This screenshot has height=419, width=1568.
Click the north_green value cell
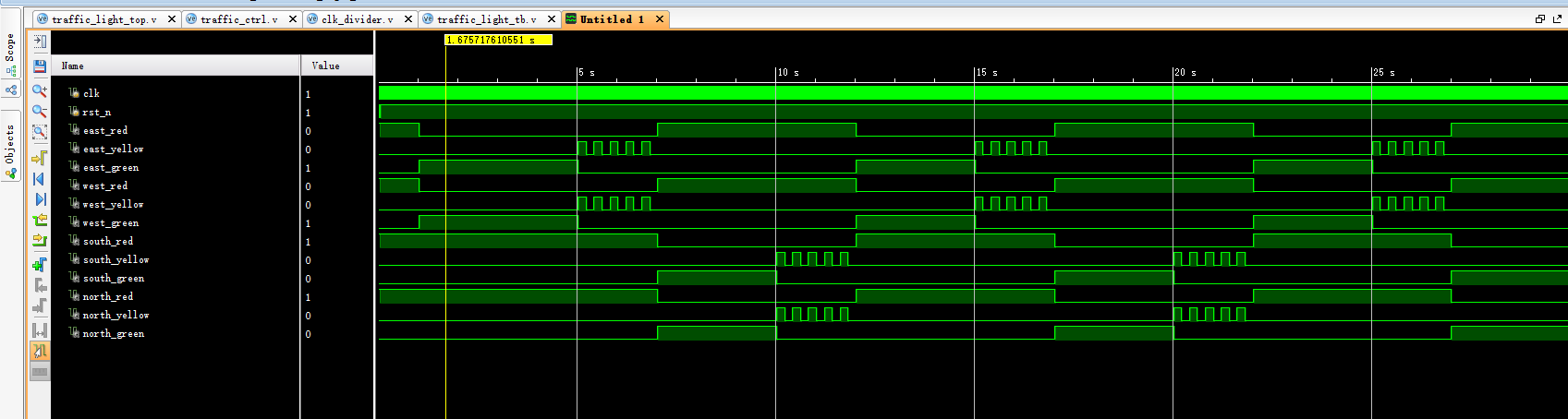[337, 333]
